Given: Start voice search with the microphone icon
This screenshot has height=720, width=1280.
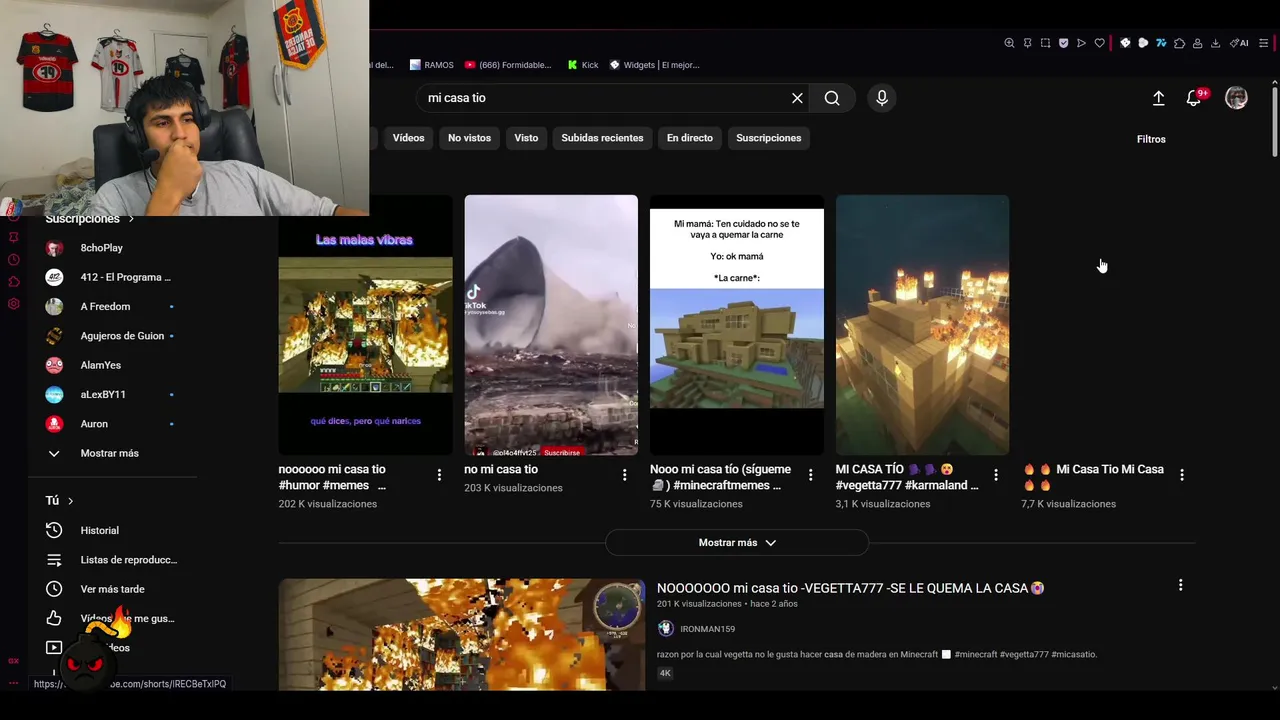Looking at the screenshot, I should 881,98.
